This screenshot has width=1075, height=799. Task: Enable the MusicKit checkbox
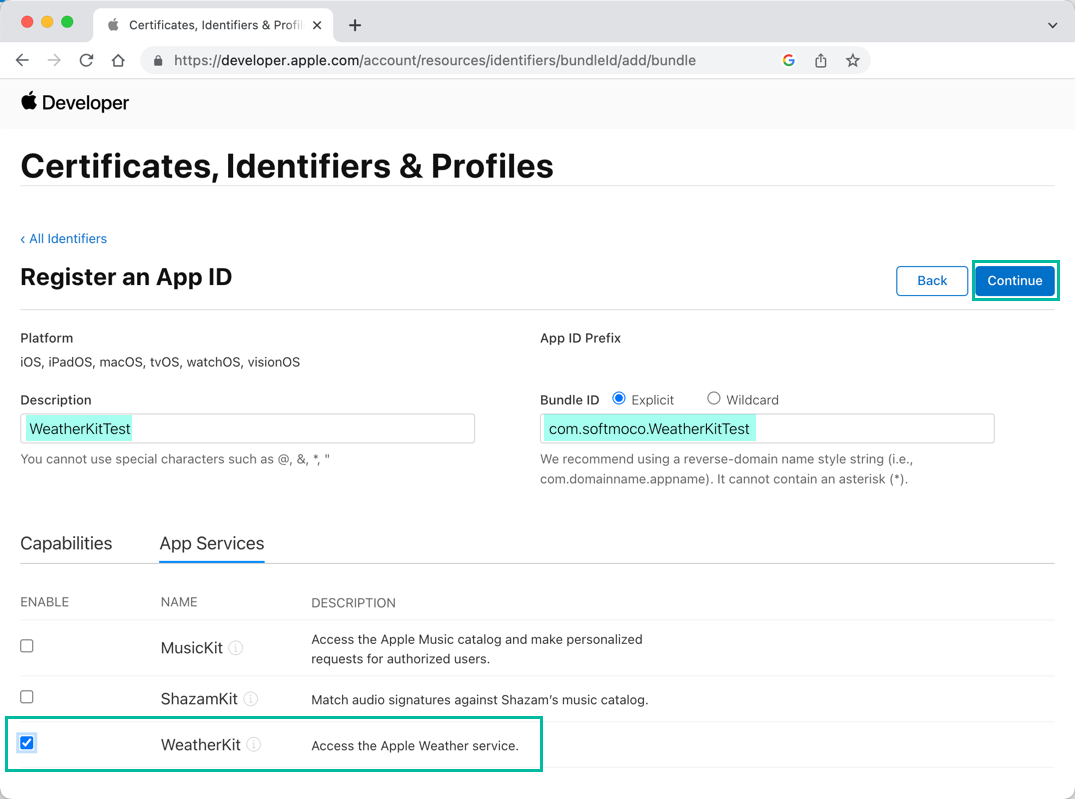click(x=27, y=646)
